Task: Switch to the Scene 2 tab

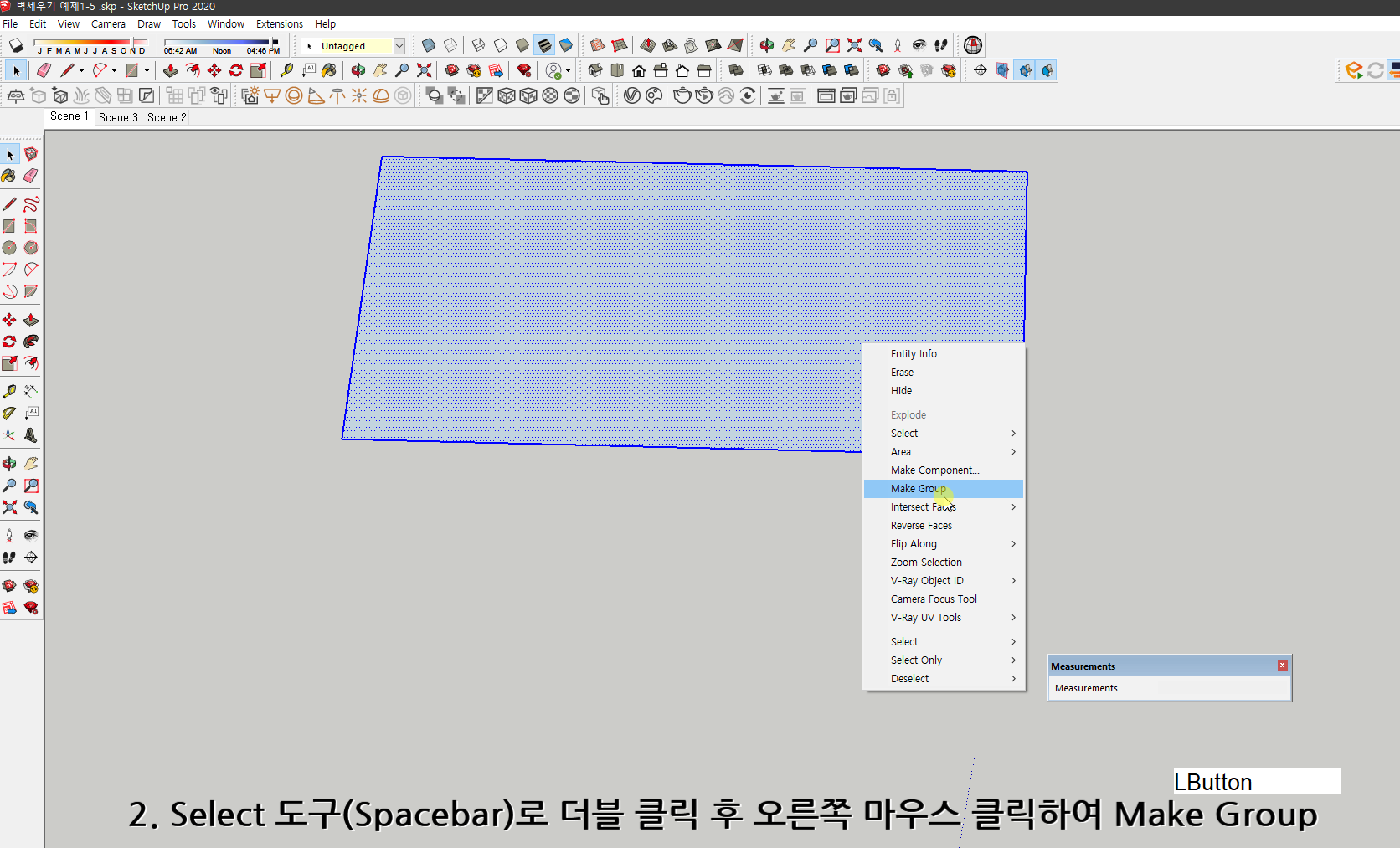Action: pos(165,117)
